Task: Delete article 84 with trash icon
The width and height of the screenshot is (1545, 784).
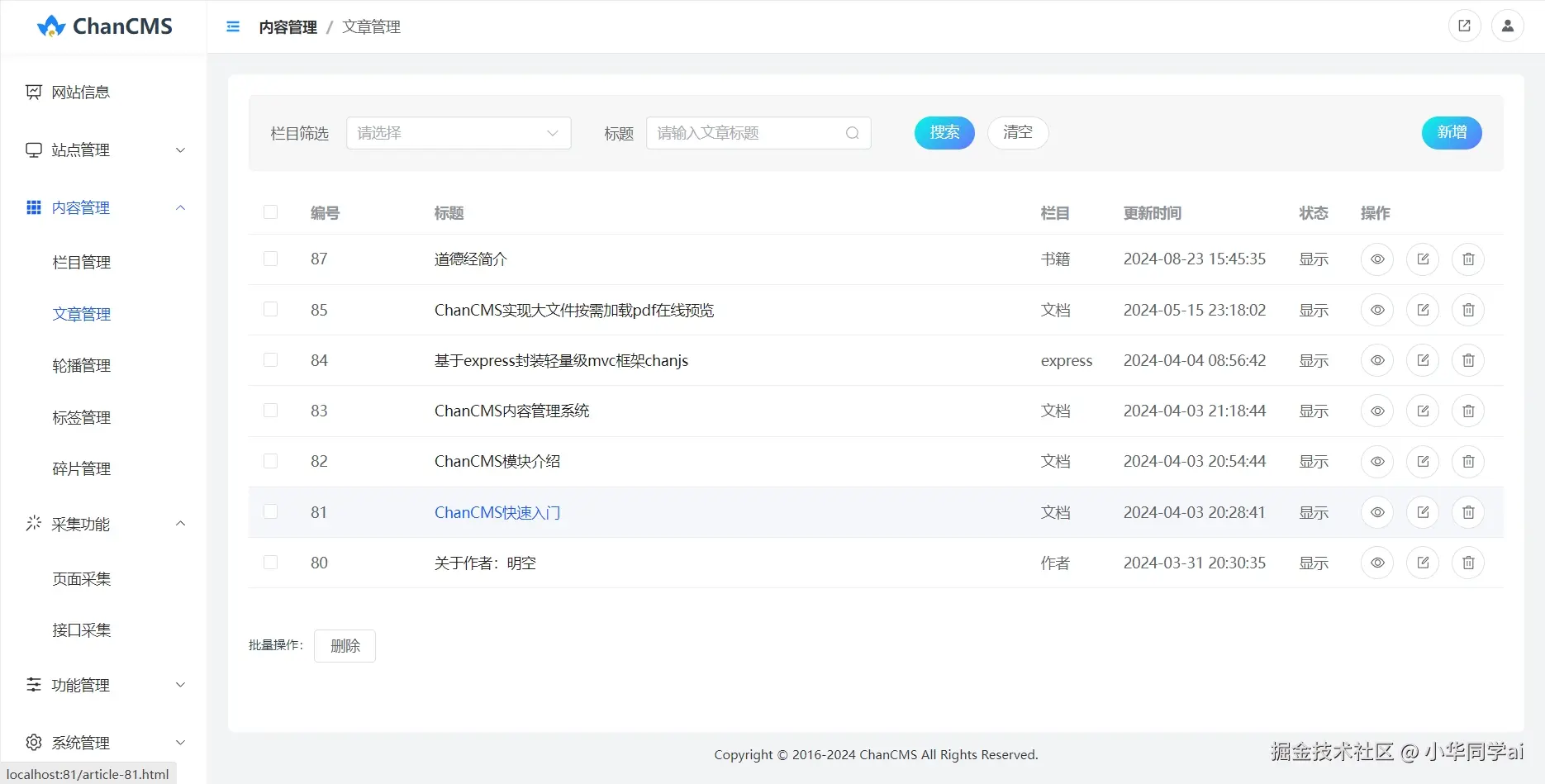Action: pos(1468,360)
